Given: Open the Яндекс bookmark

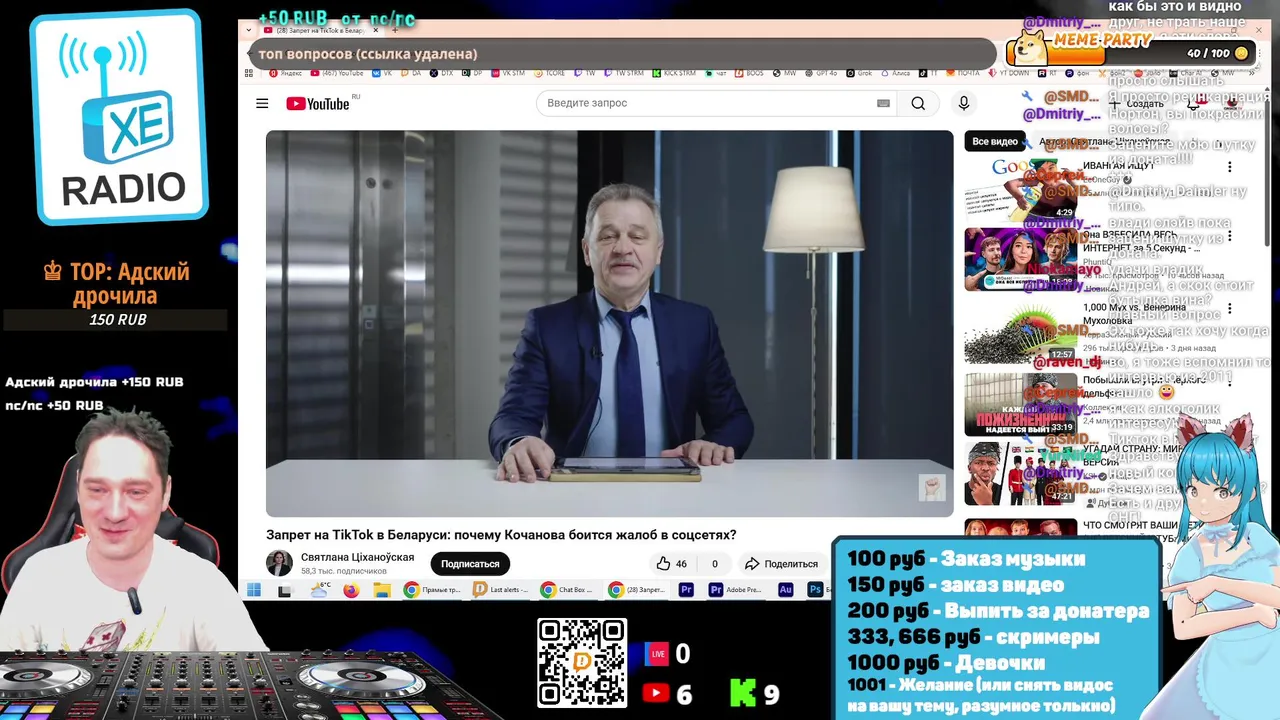Looking at the screenshot, I should (285, 73).
